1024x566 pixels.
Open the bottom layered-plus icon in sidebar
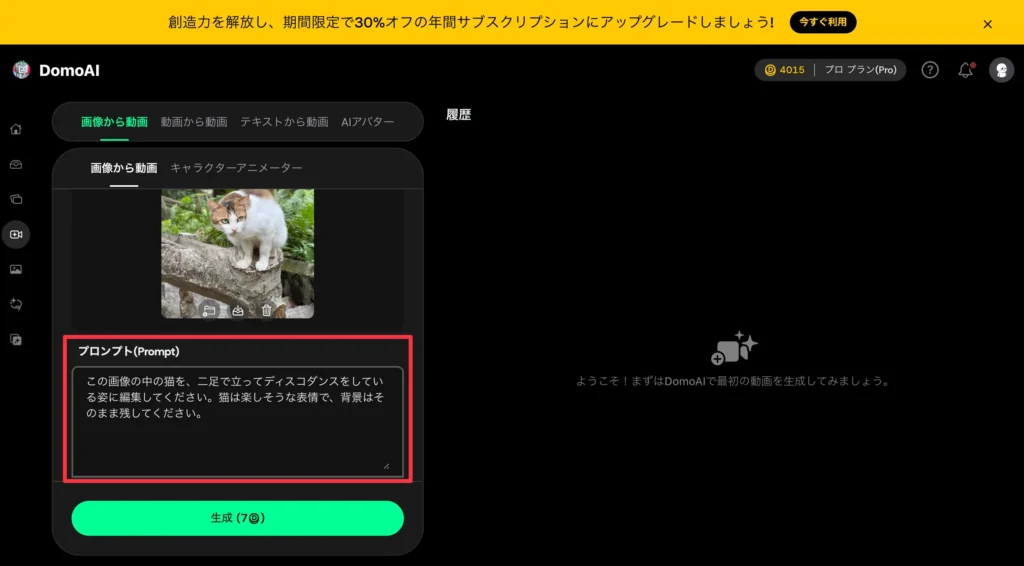point(16,339)
